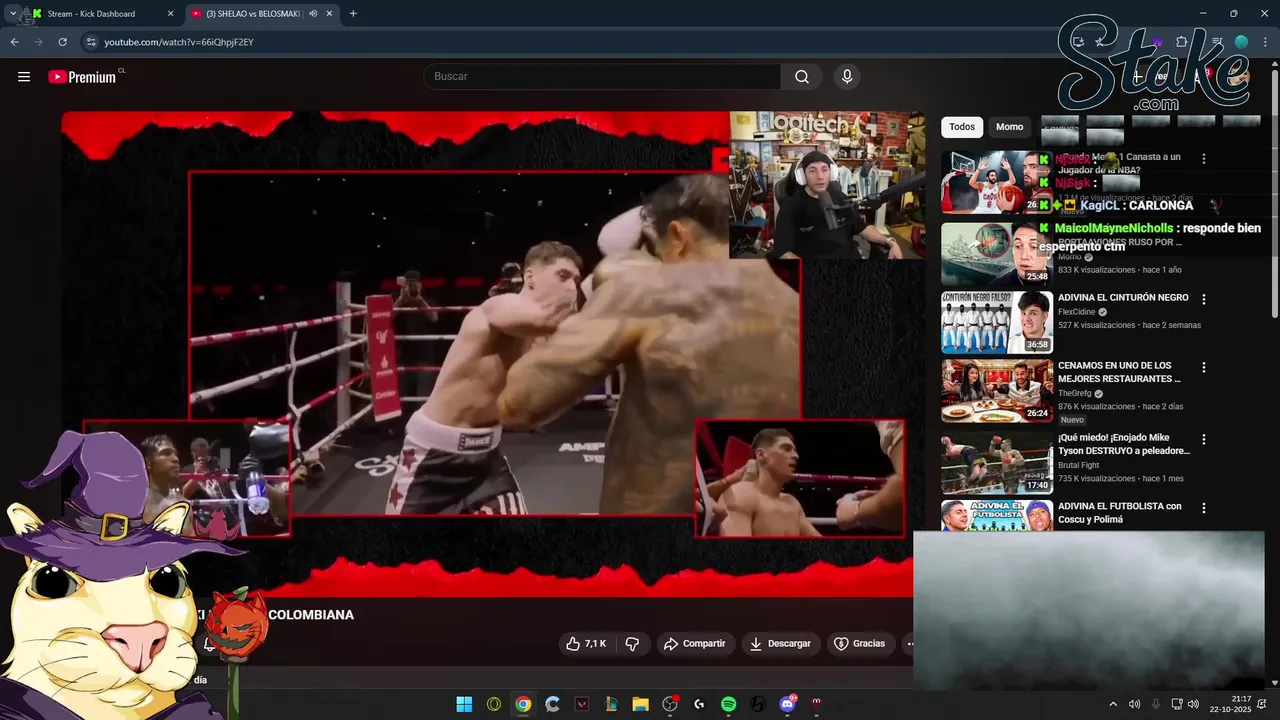
Task: Open the 17:40 Mike Tyson thumbnail
Action: (997, 463)
